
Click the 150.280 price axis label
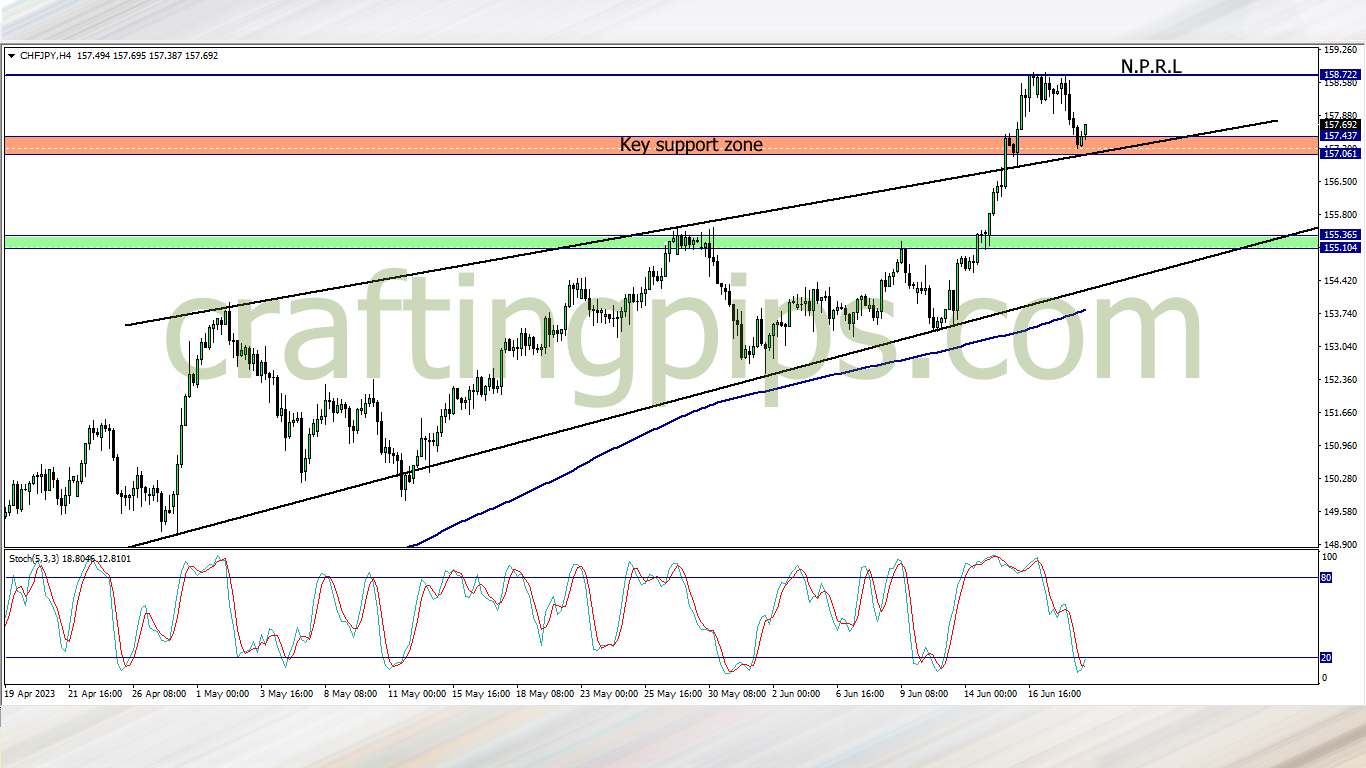click(1341, 479)
